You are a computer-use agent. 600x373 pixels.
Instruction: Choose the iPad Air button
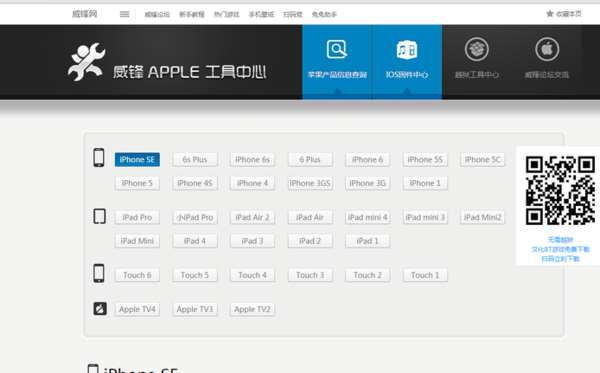pos(310,217)
